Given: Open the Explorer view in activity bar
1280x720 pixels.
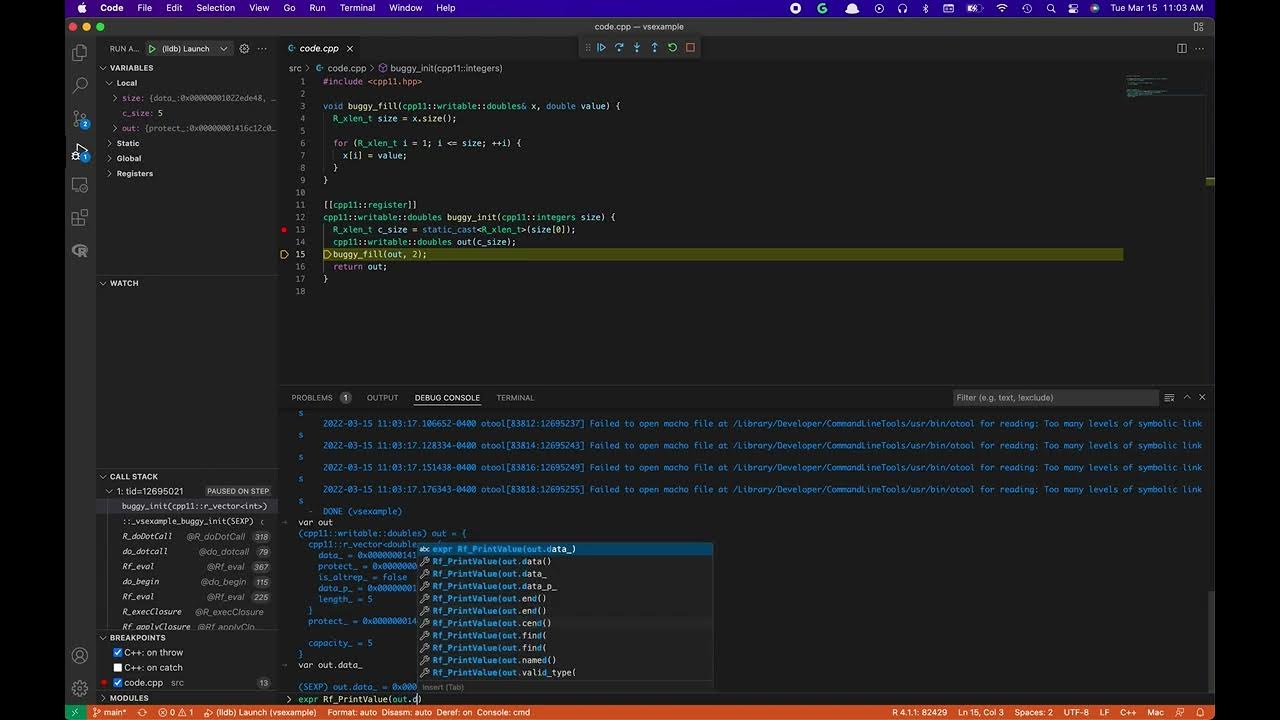Looking at the screenshot, I should coord(80,53).
